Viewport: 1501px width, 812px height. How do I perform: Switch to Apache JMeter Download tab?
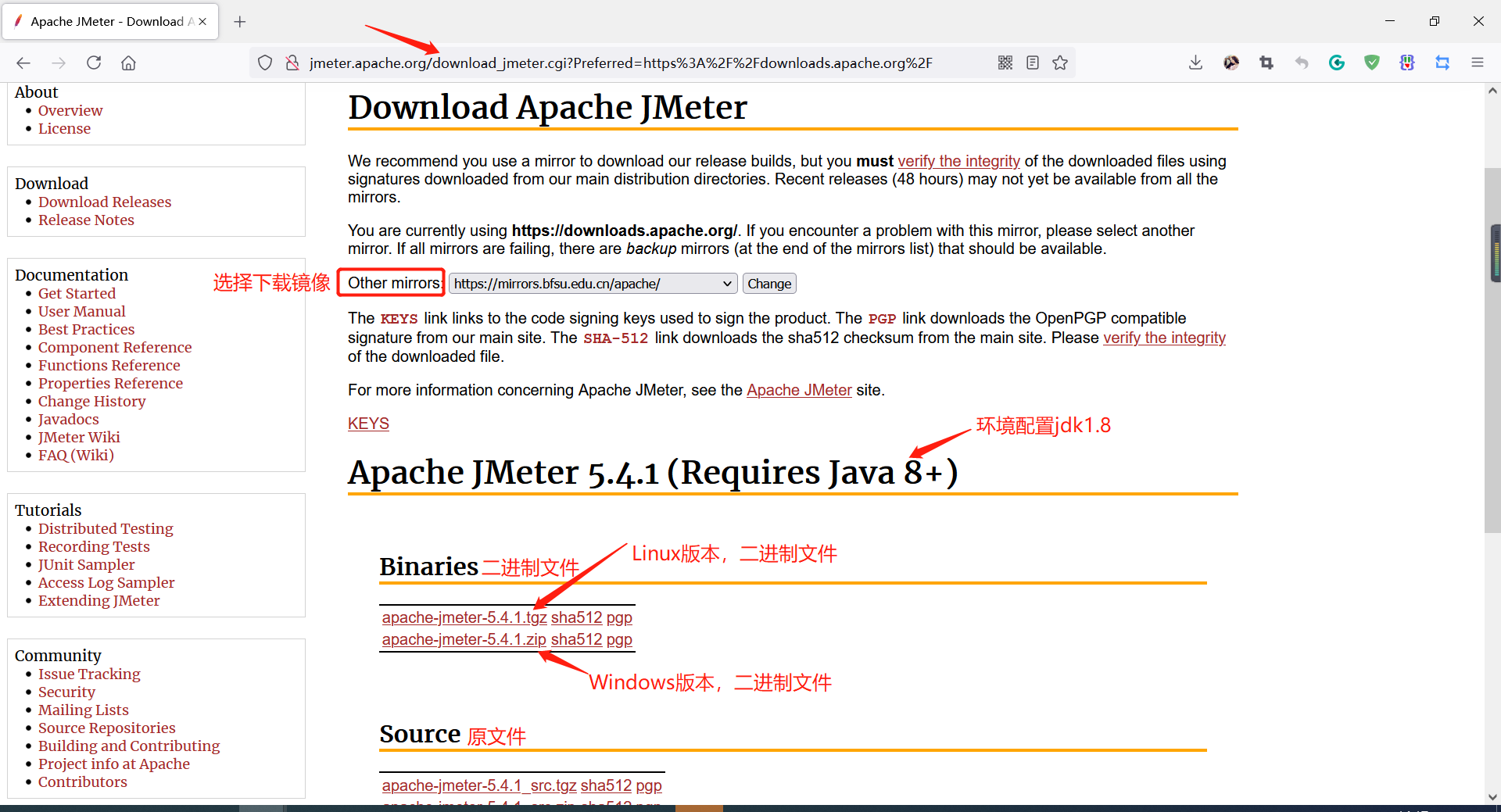pos(110,21)
